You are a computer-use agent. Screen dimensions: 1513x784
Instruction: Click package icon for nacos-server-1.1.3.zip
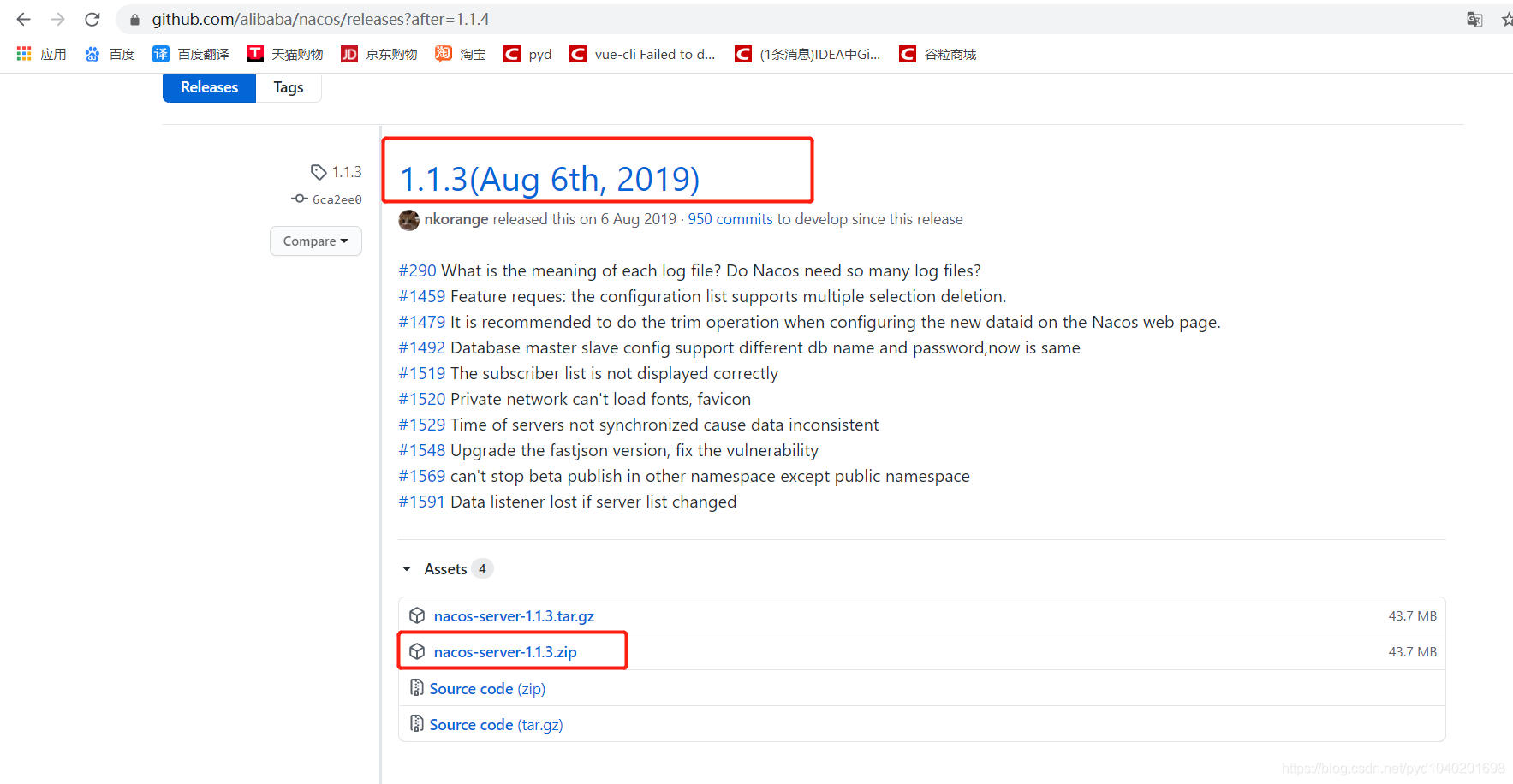[x=417, y=651]
